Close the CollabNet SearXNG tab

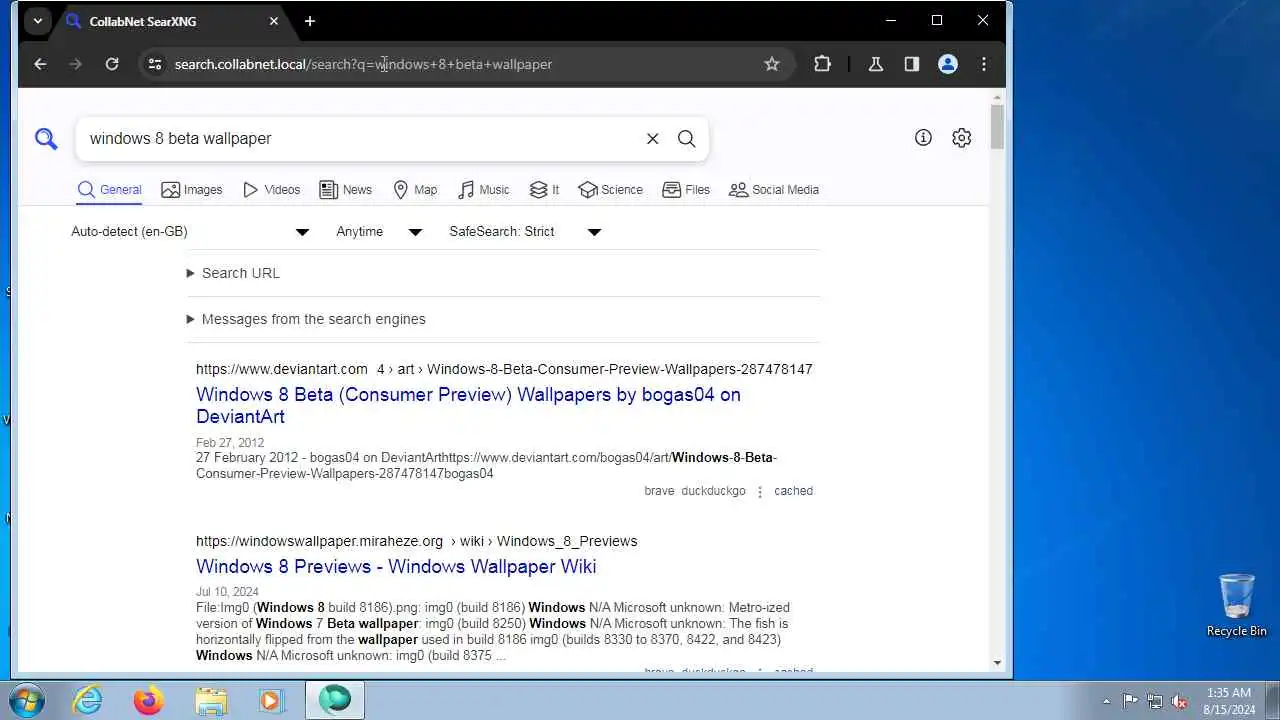[274, 21]
